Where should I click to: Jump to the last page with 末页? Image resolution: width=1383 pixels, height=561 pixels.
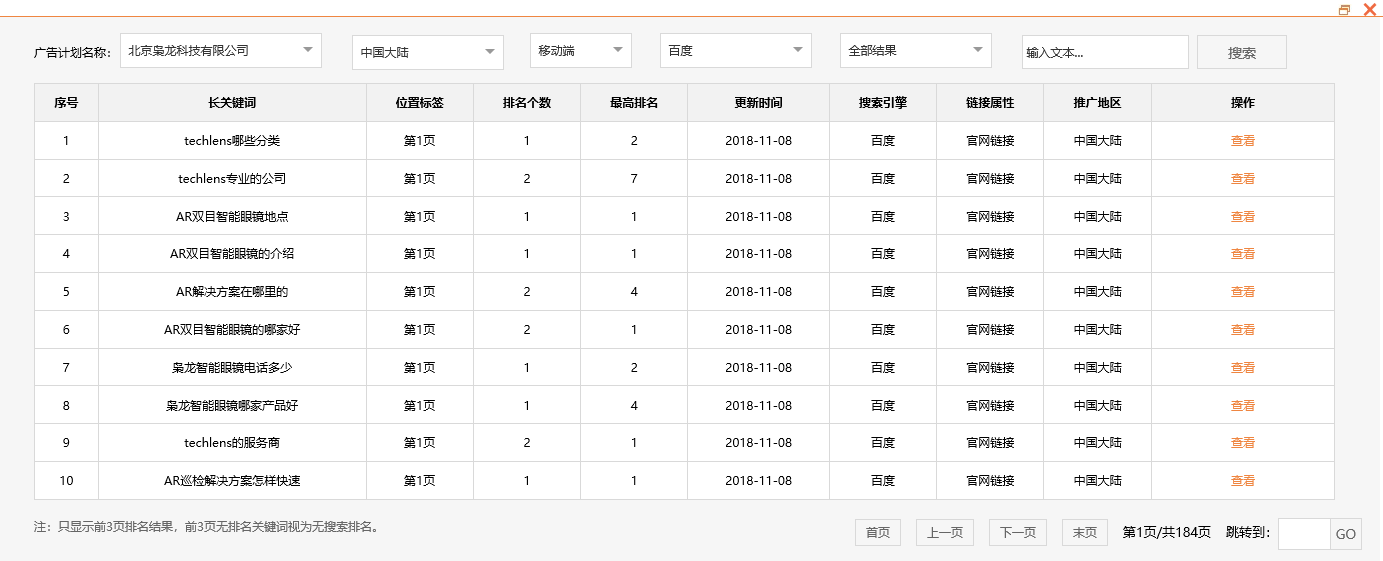click(x=1085, y=533)
